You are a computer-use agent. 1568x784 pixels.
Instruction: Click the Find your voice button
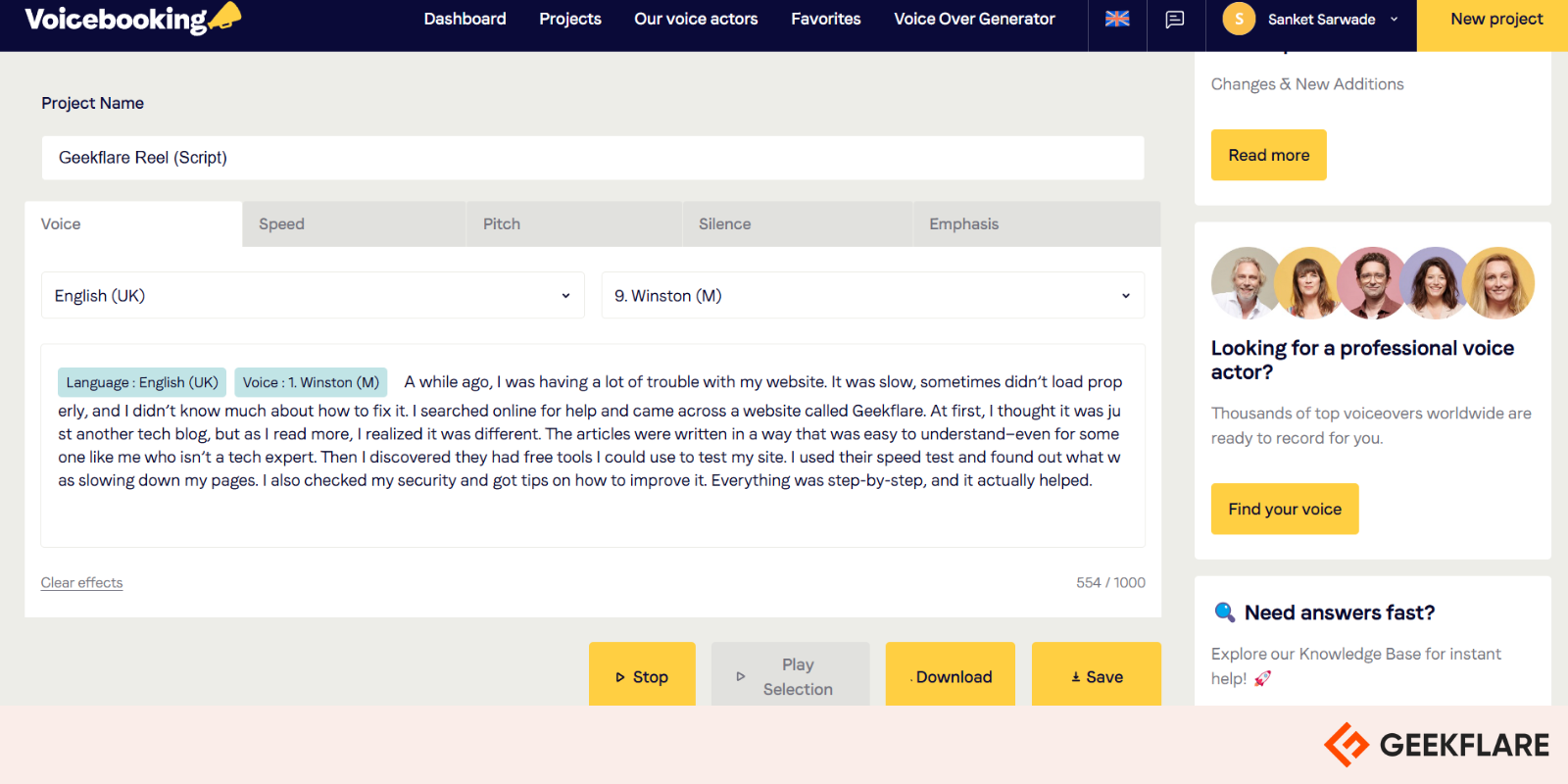[1285, 509]
